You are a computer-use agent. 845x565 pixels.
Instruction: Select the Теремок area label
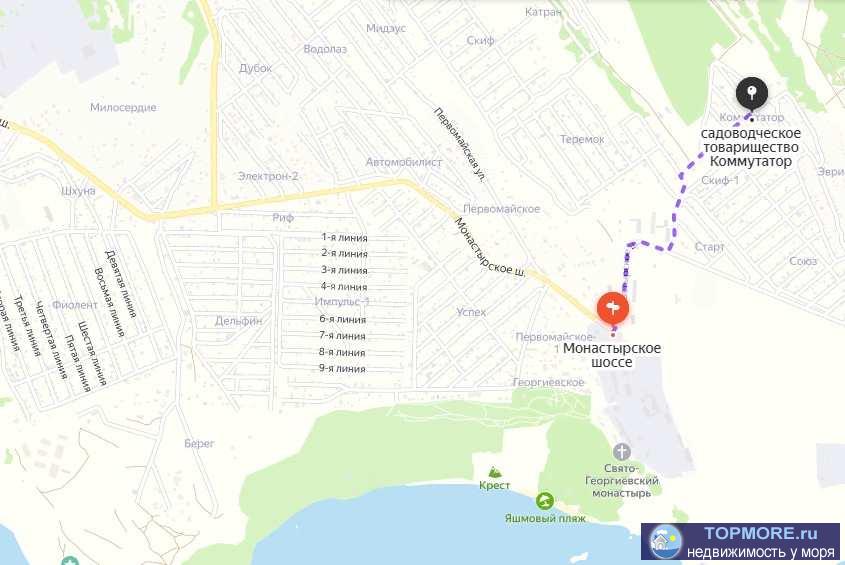click(x=582, y=139)
